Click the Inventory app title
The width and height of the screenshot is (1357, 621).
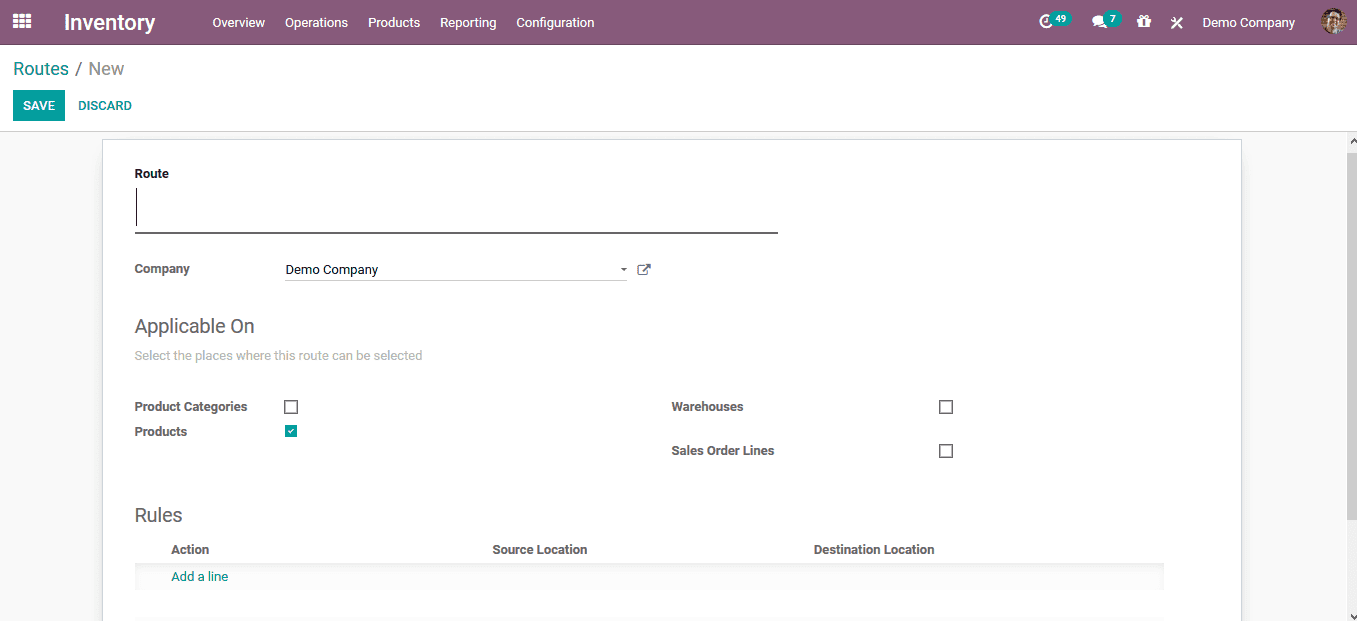pos(110,22)
